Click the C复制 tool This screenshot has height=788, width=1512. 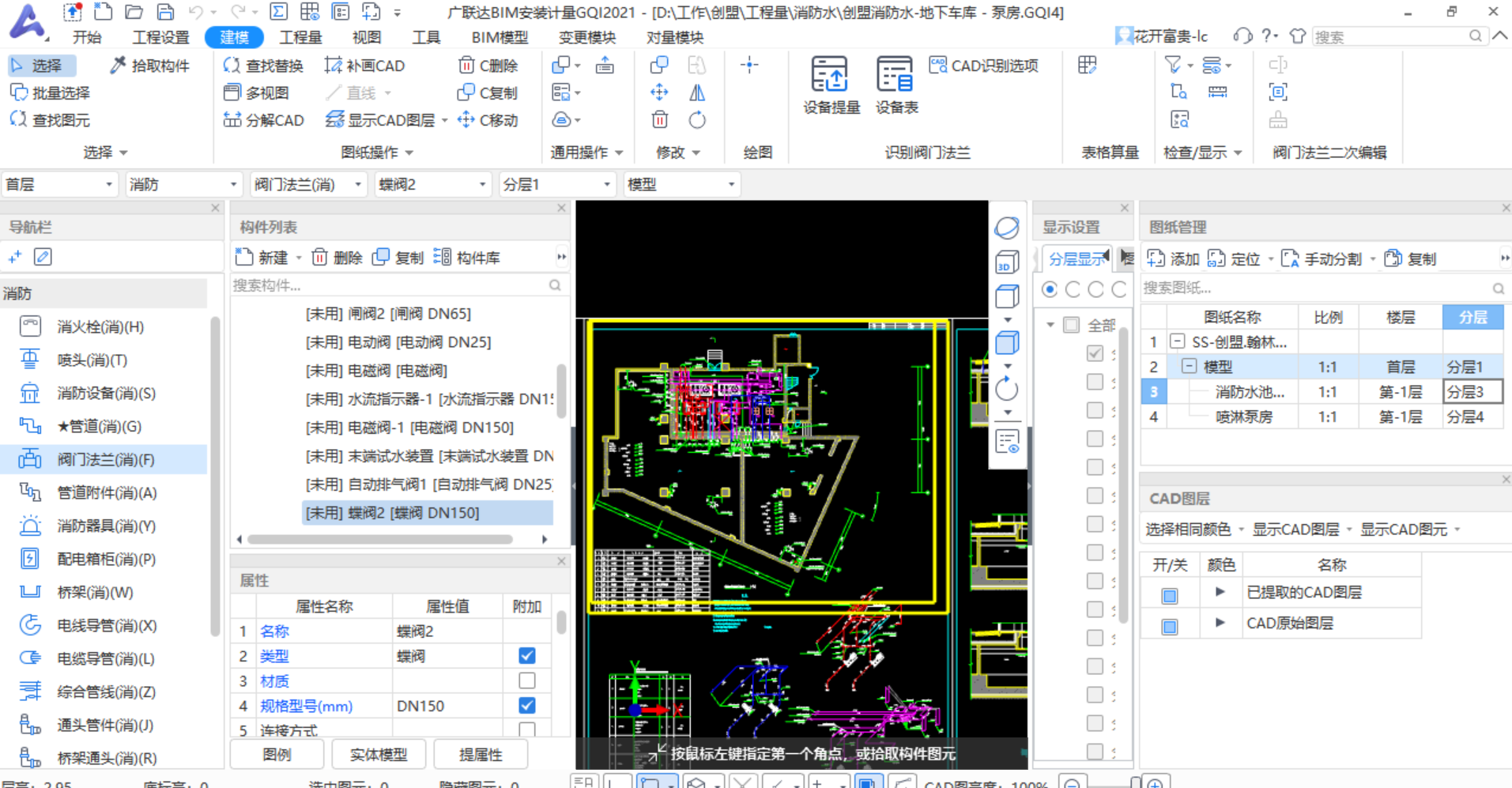[x=488, y=92]
